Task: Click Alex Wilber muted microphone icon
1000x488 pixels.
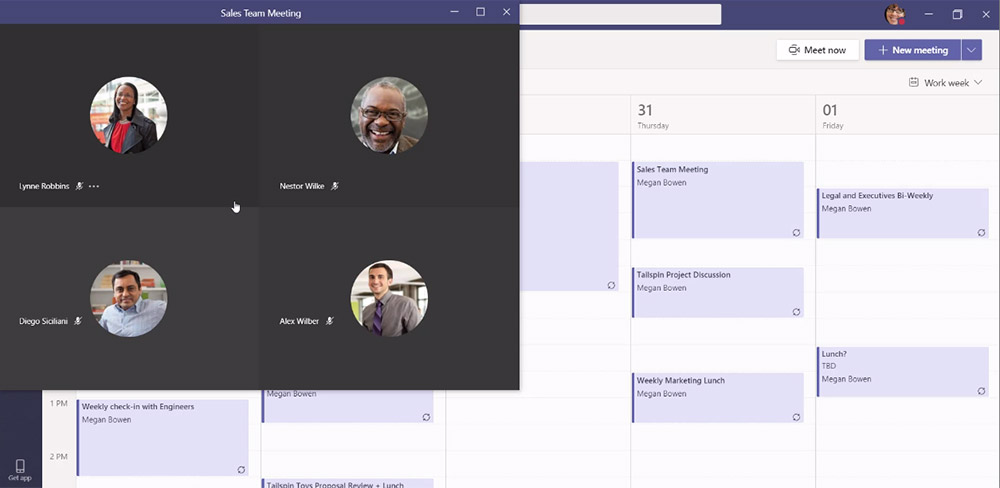Action: click(329, 321)
